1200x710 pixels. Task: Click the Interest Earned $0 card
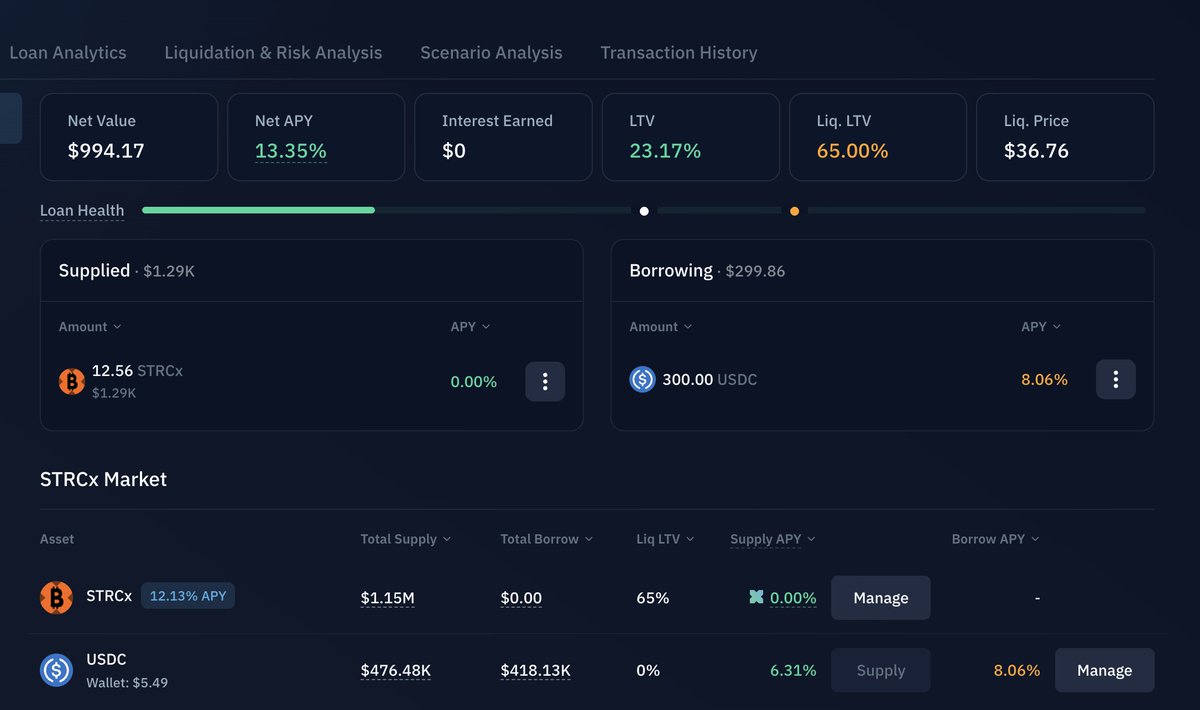[x=503, y=137]
